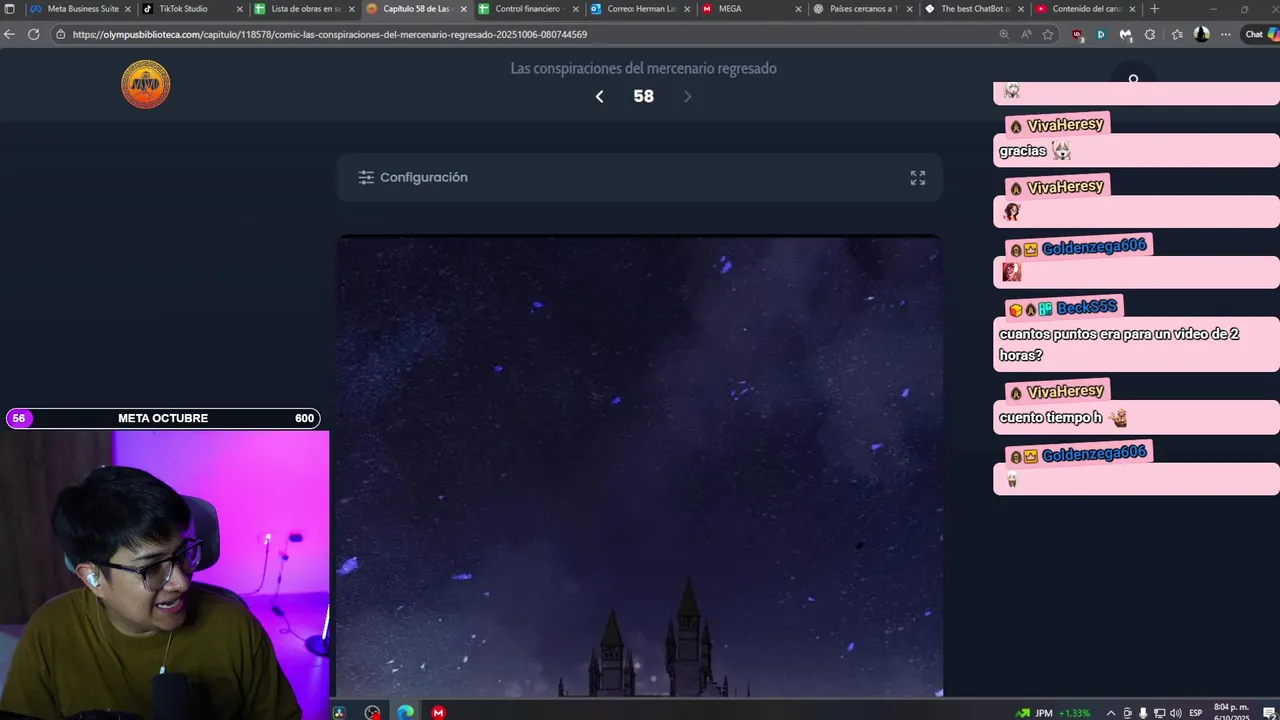Open the Configuración settings panel

pyautogui.click(x=413, y=177)
